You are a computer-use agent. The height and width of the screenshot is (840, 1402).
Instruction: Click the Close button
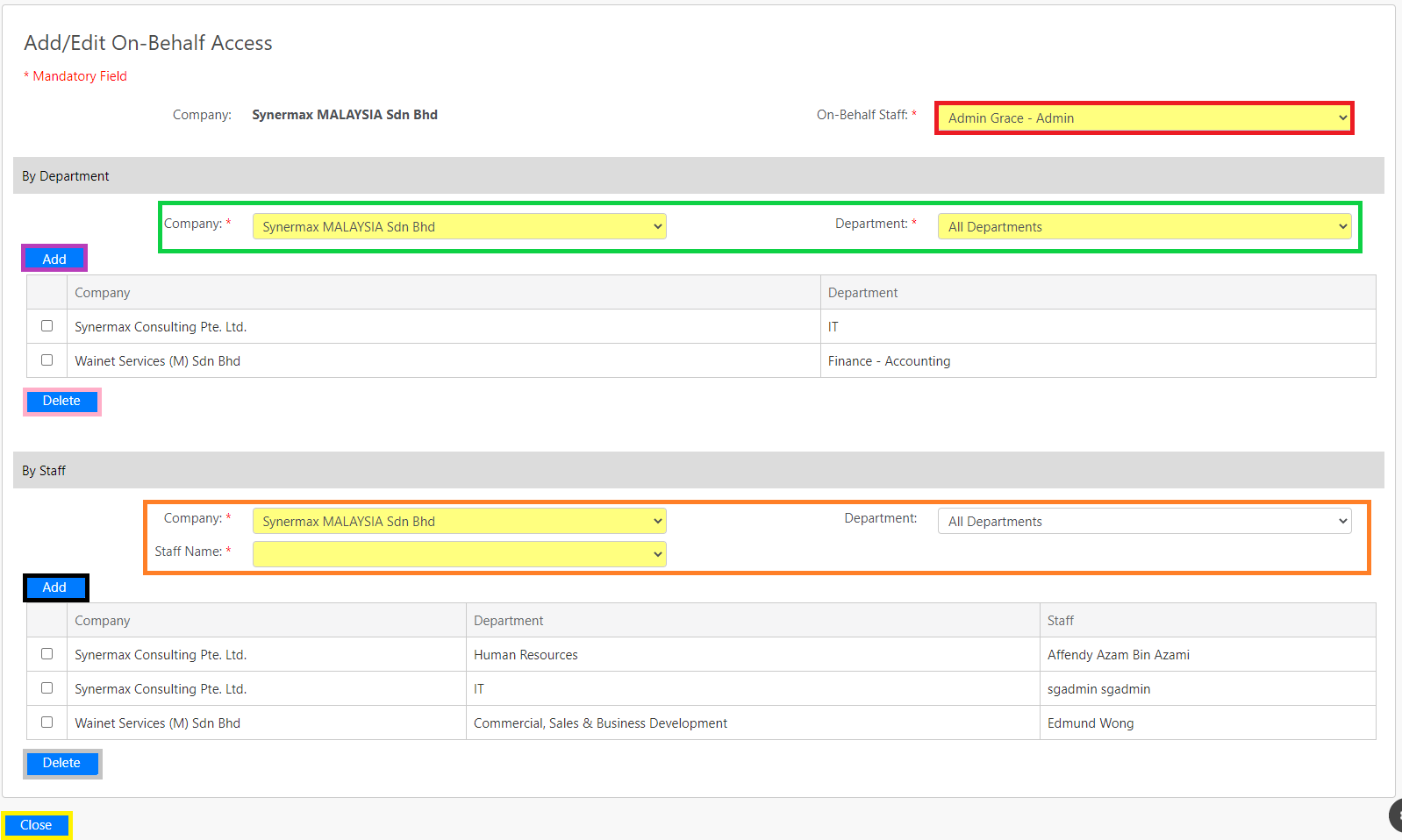click(36, 825)
